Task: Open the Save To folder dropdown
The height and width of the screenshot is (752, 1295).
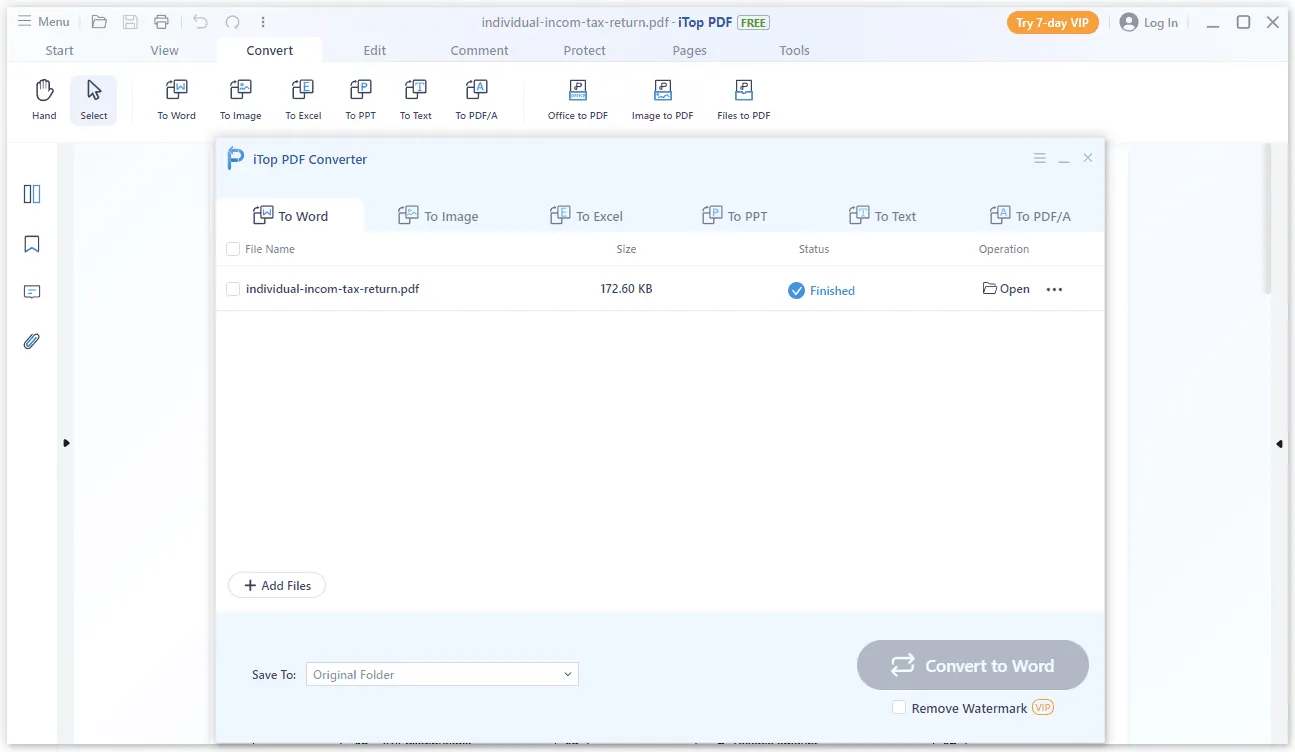Action: [x=442, y=675]
